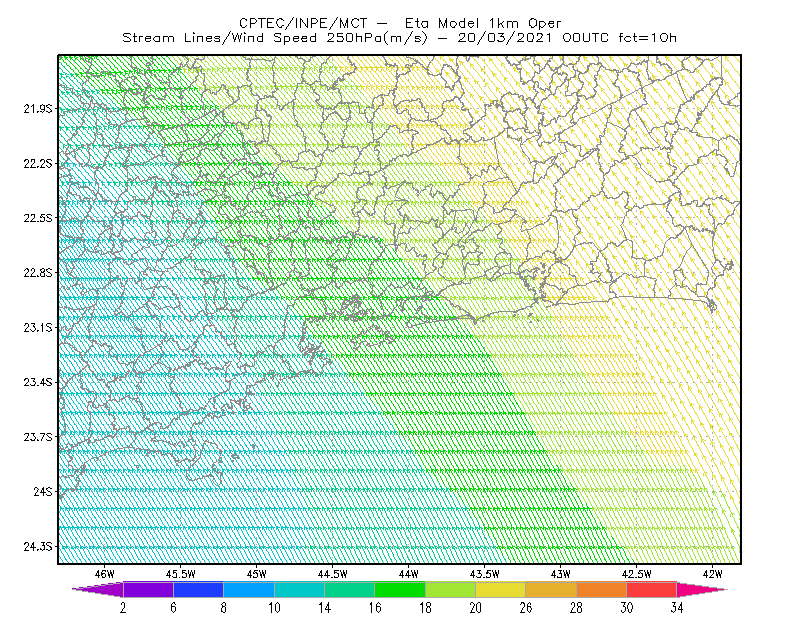The width and height of the screenshot is (800, 618).
Task: Click the orange 28–30 colorbar segment
Action: (602, 589)
